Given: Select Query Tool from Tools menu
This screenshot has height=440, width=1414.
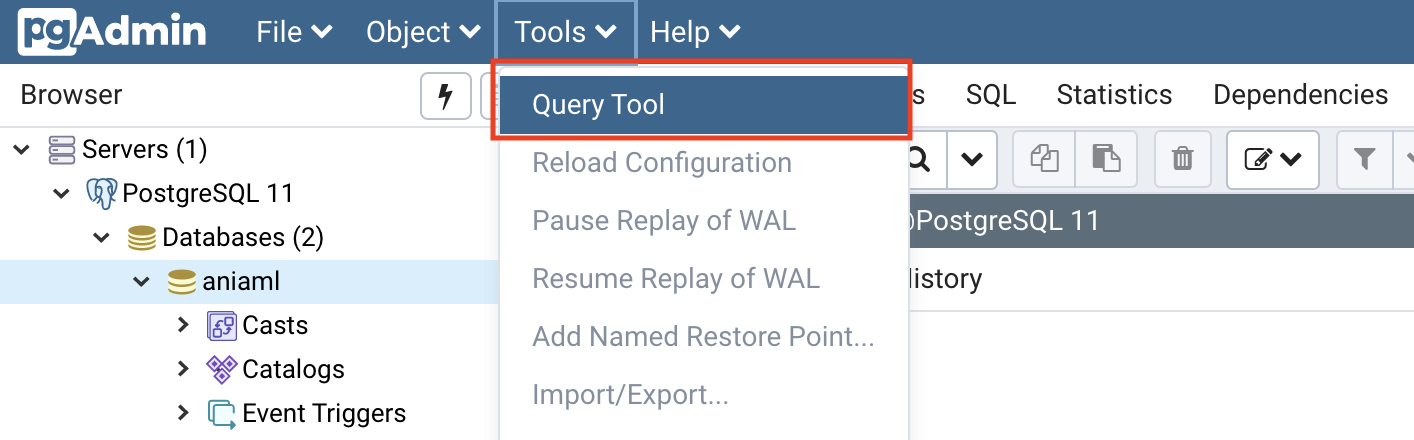Looking at the screenshot, I should [x=704, y=104].
